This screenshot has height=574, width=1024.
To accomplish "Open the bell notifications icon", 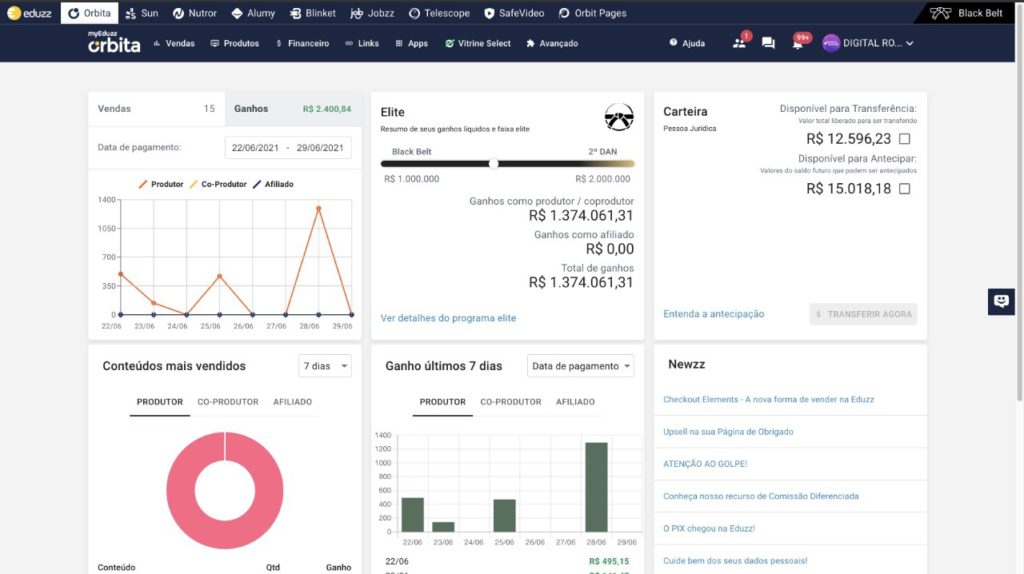I will [797, 44].
